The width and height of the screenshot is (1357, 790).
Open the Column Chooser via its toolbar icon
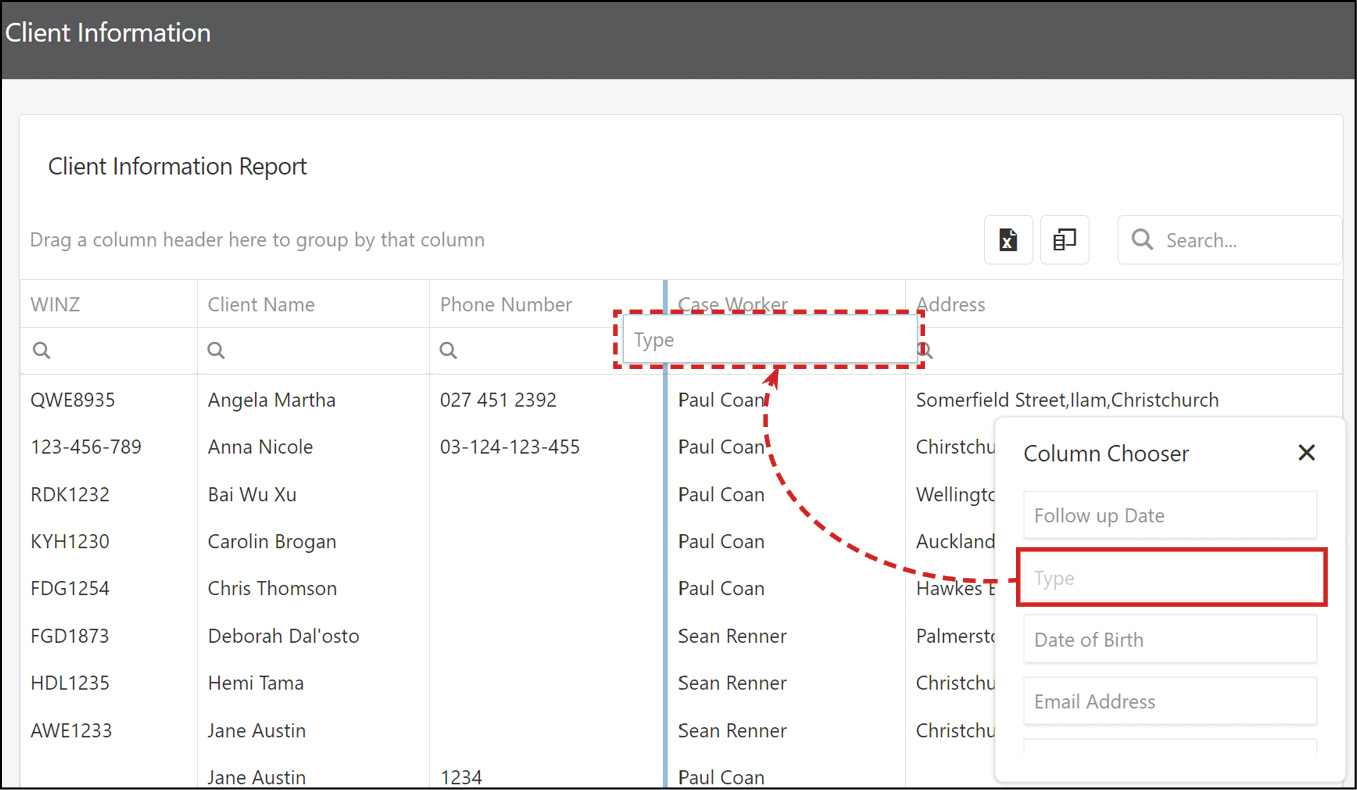[1064, 240]
